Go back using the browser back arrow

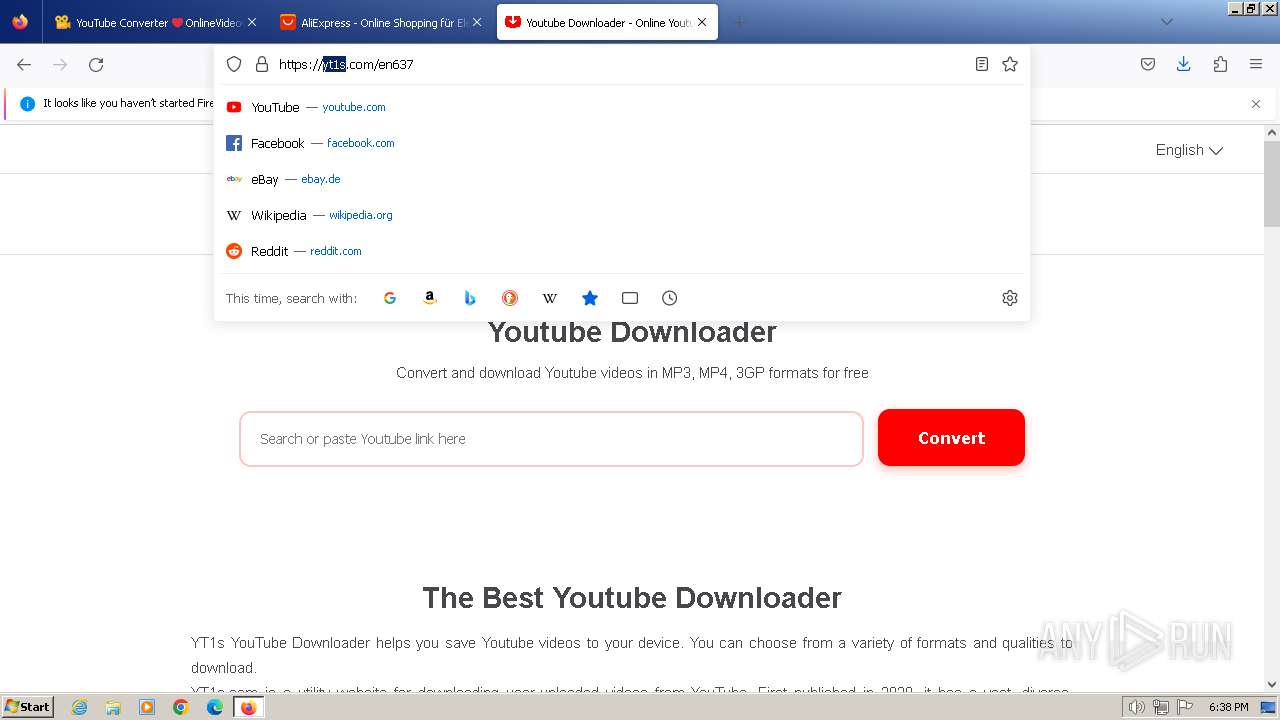point(24,64)
